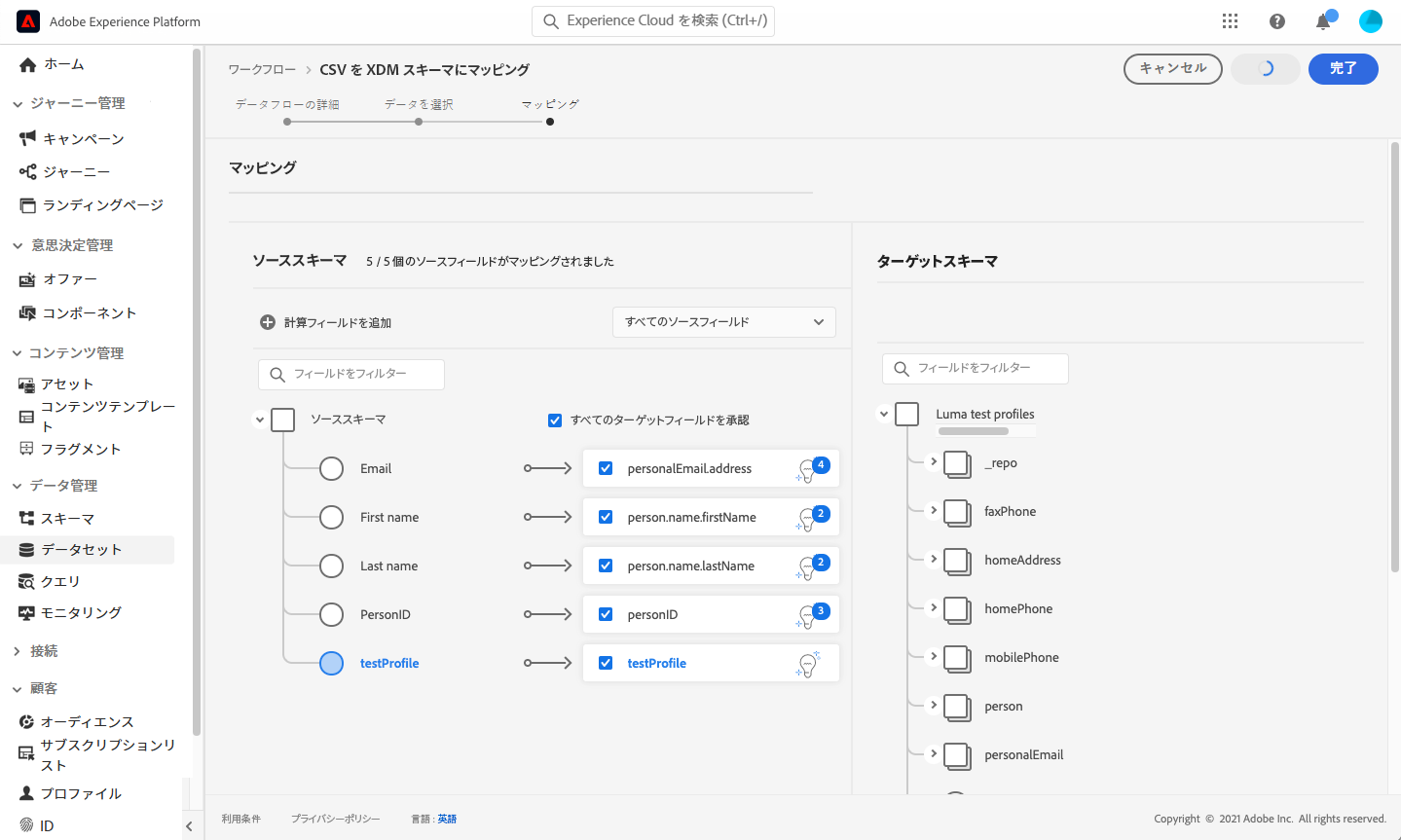Click the 完了 button
The image size is (1401, 840).
coord(1344,69)
